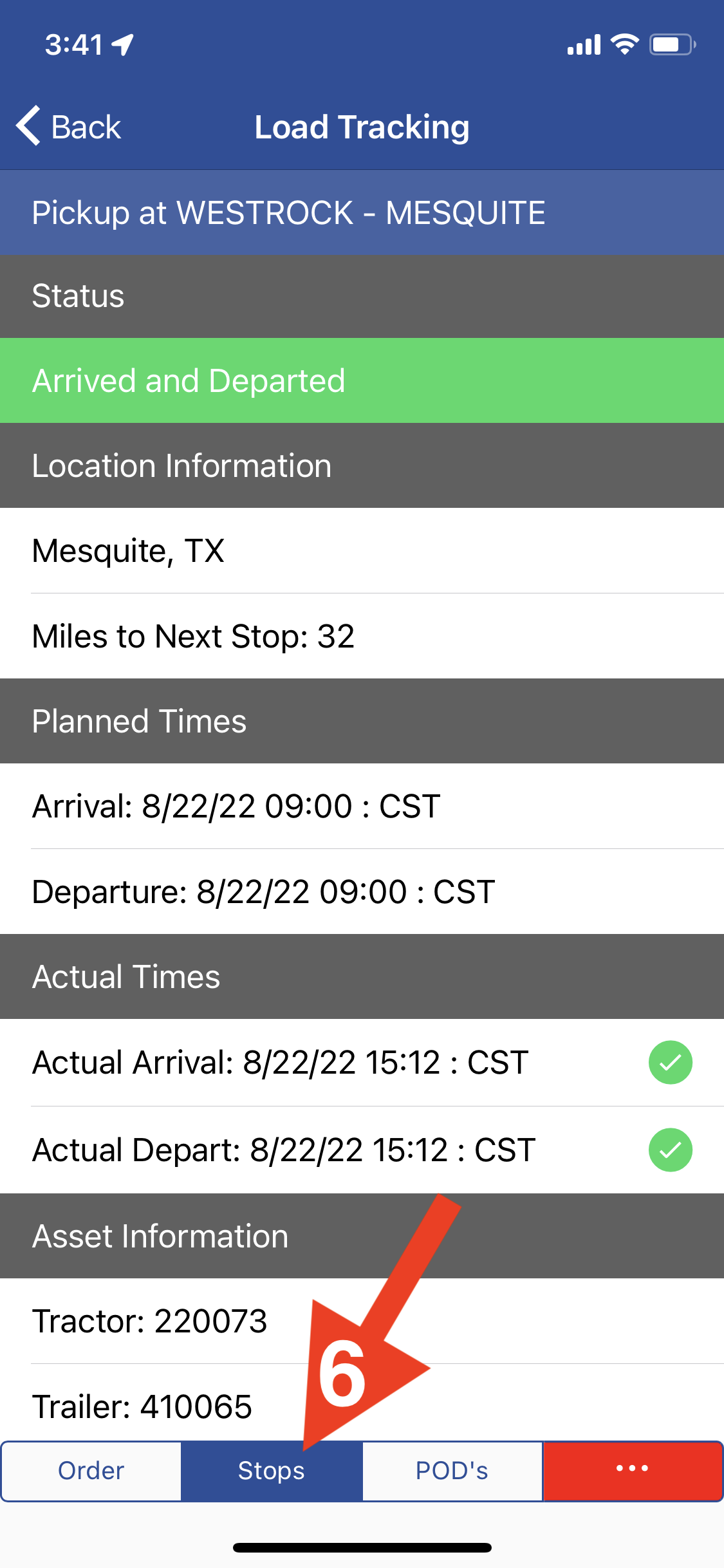The image size is (724, 1568).
Task: Tap the Wi-Fi status icon
Action: [624, 44]
